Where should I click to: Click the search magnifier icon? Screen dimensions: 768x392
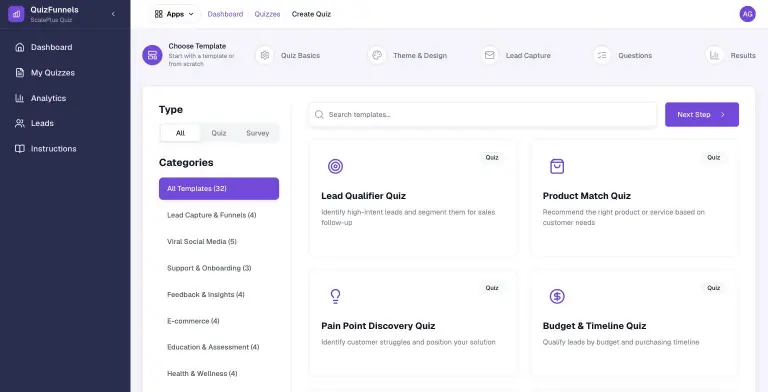[319, 115]
